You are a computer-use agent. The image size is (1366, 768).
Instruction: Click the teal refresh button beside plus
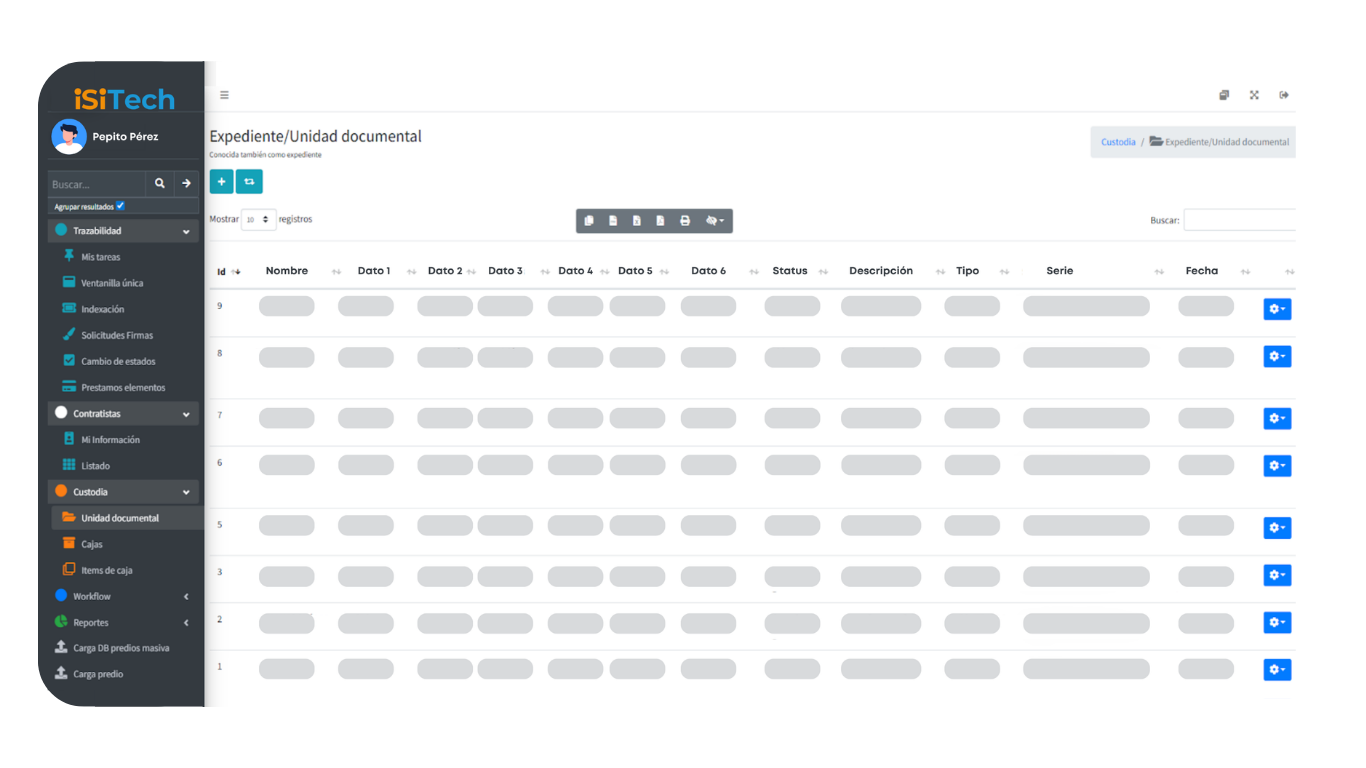point(249,182)
